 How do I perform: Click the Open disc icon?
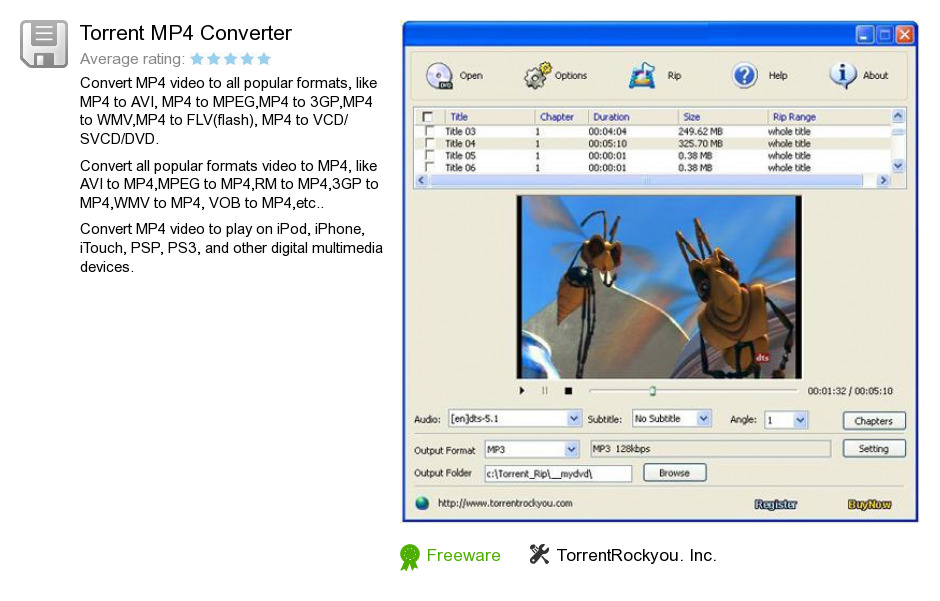[439, 76]
